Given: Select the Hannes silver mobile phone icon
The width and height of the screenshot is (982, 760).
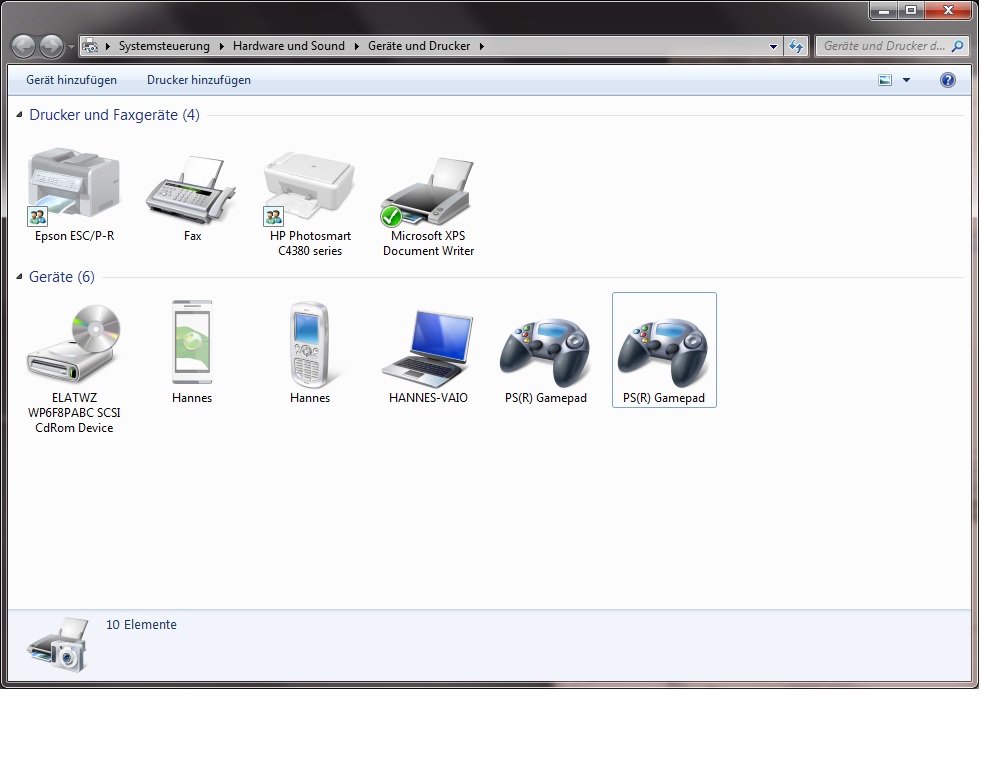Looking at the screenshot, I should [309, 344].
